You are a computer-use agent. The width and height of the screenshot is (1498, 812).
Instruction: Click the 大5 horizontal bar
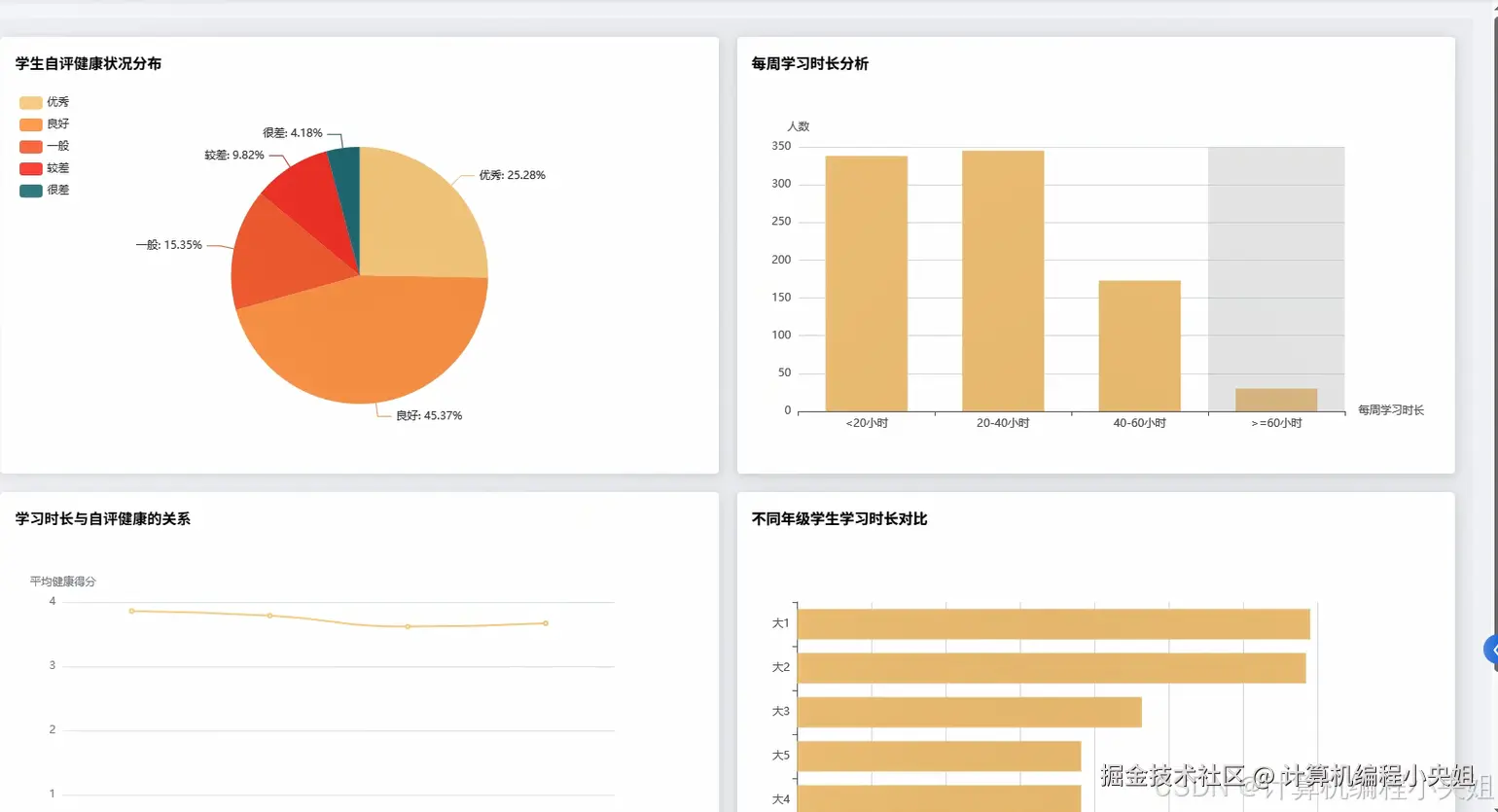(939, 756)
